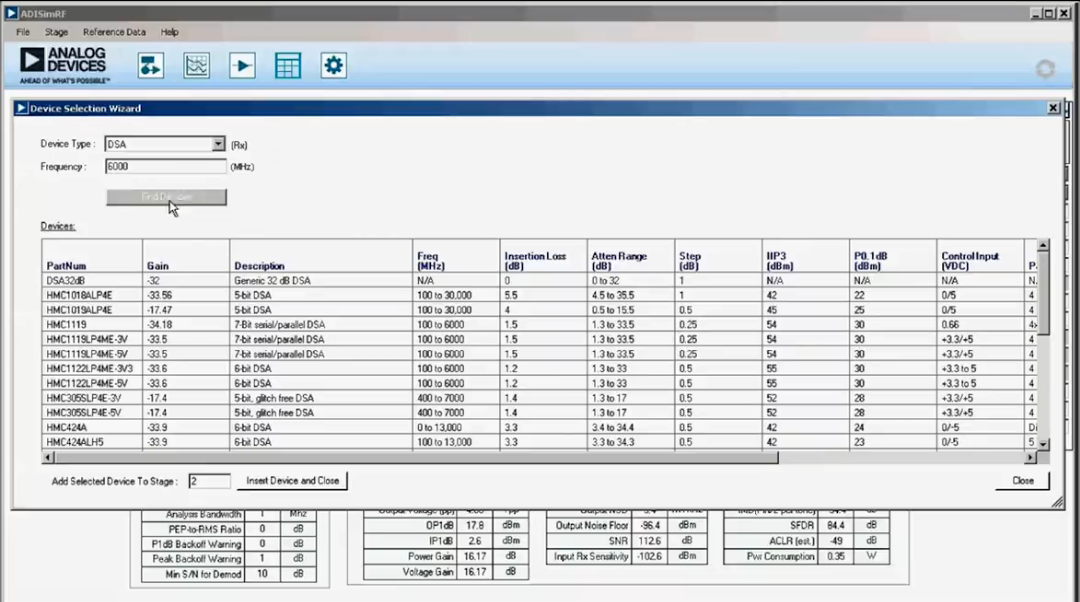Image resolution: width=1080 pixels, height=602 pixels.
Task: Click the chart plot toolbar icon
Action: tap(196, 65)
